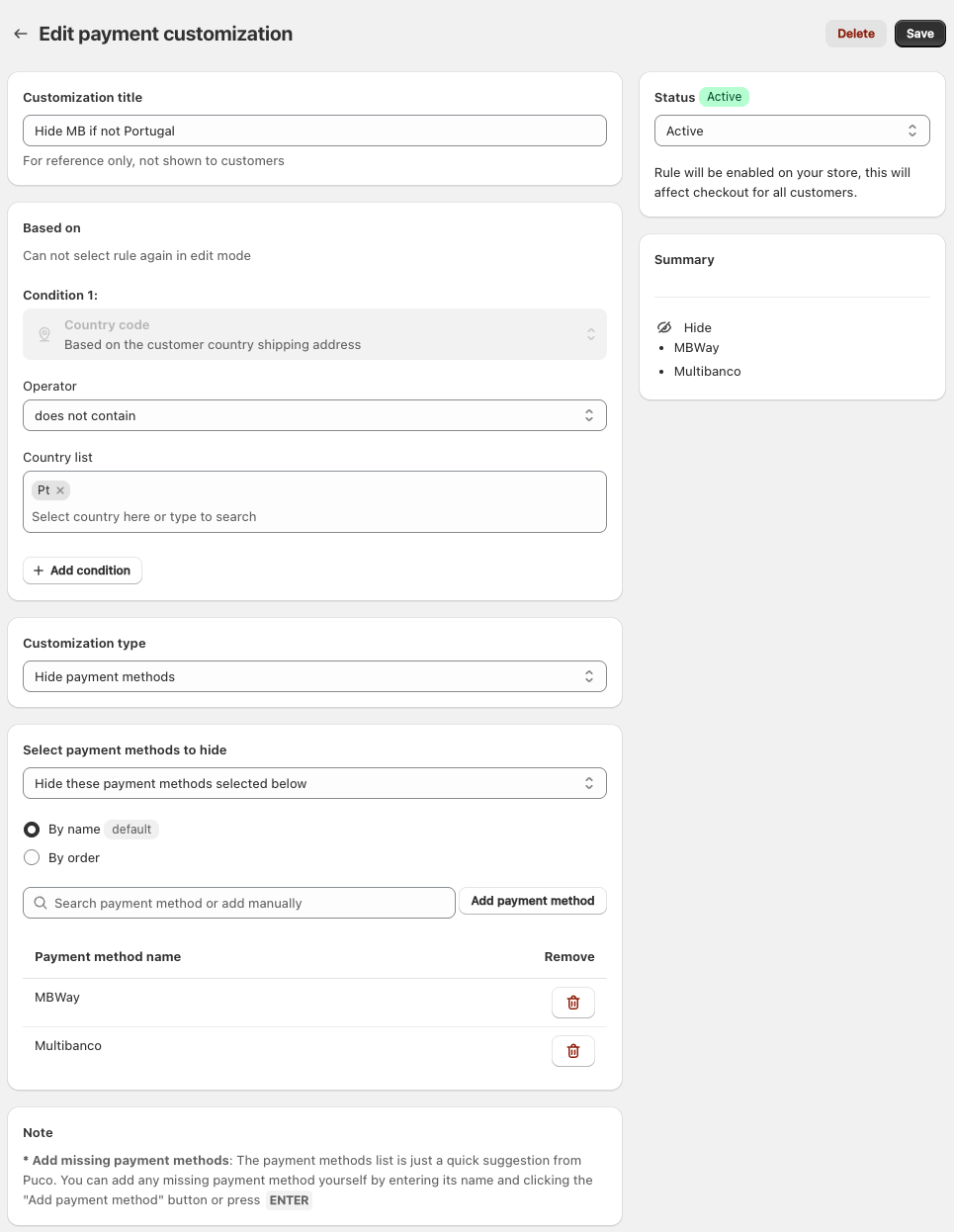
Task: Open the Status dropdown
Action: pos(791,131)
